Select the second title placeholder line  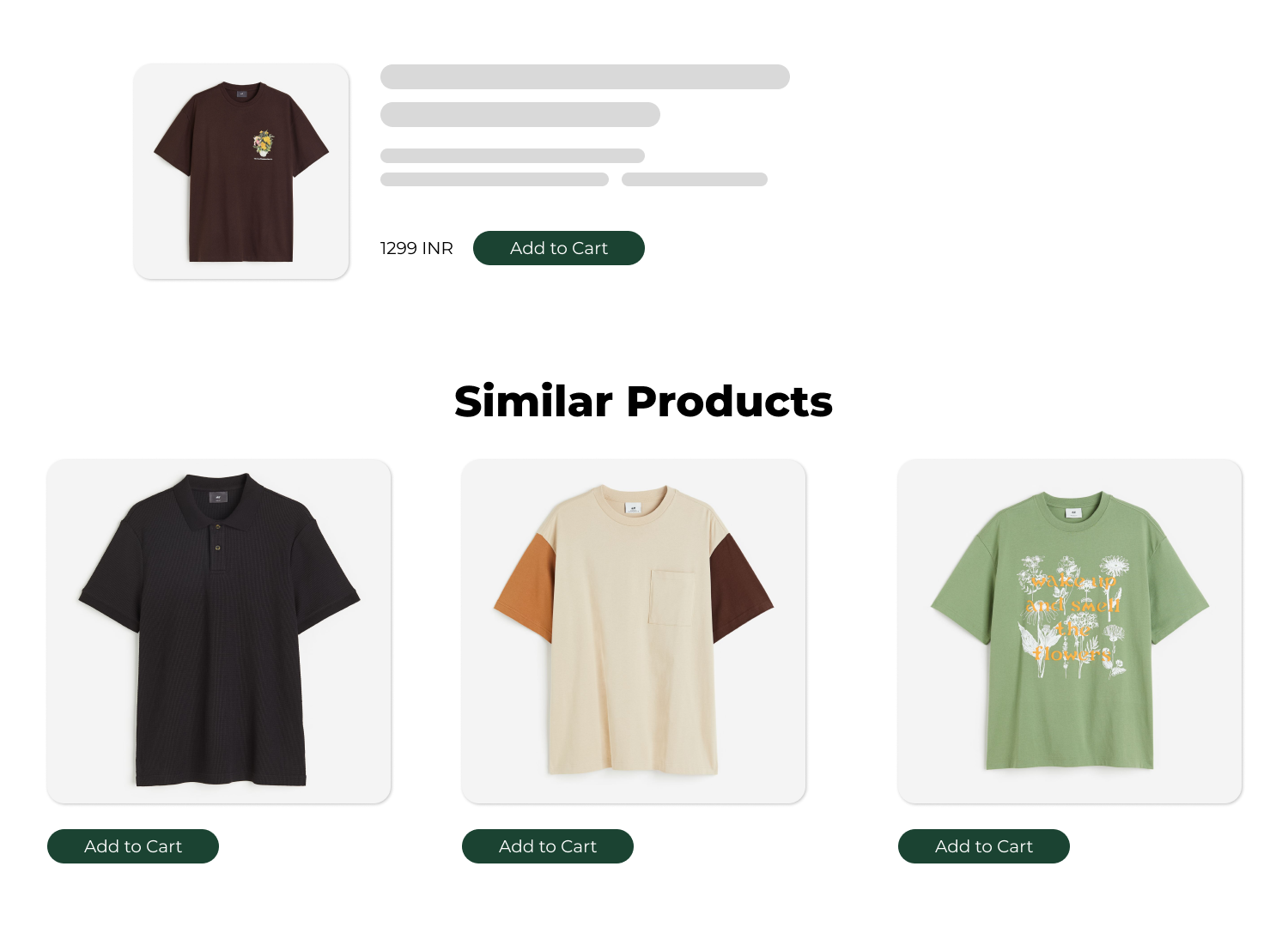520,114
